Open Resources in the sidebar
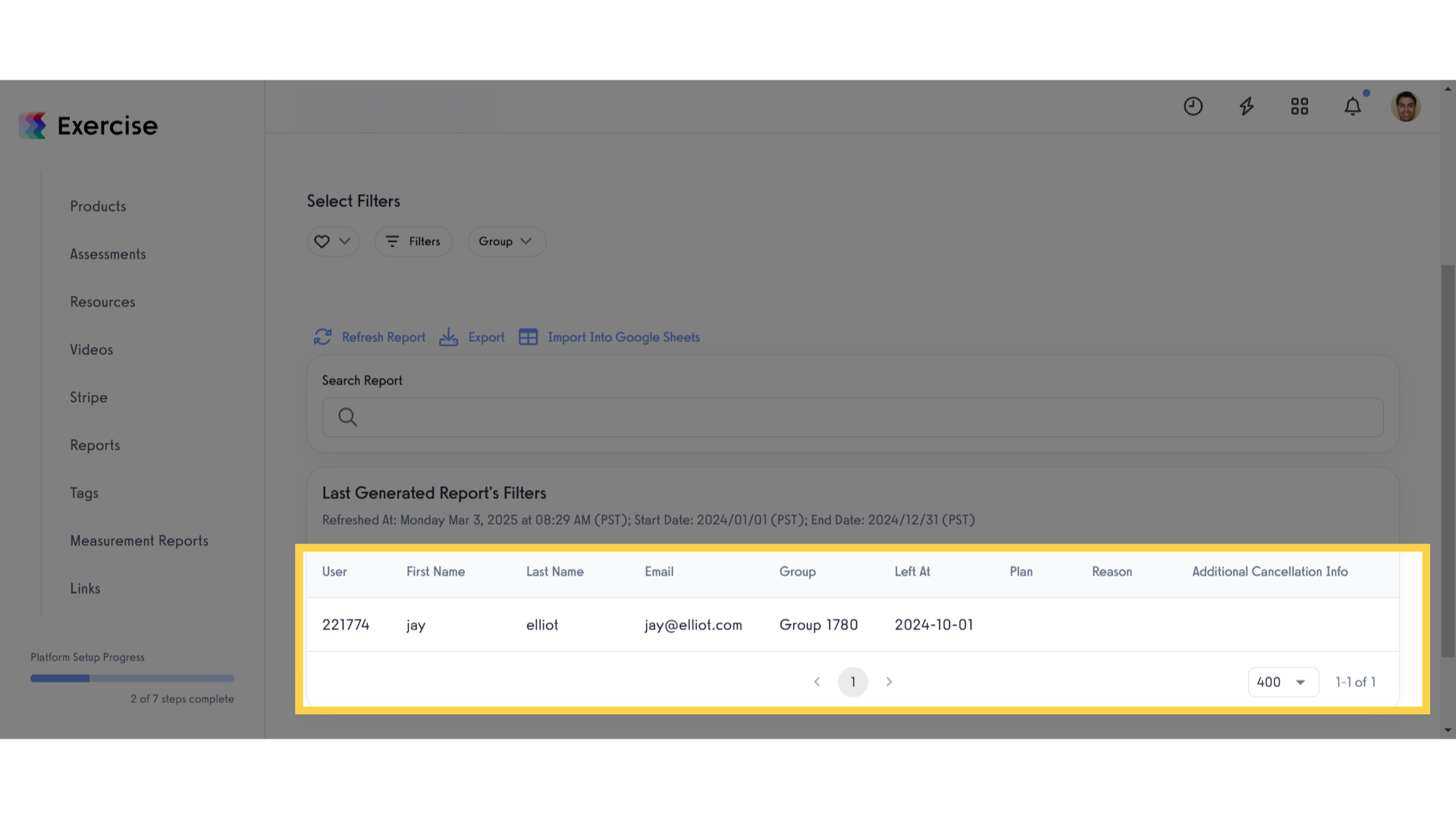The image size is (1456, 819). pos(102,302)
